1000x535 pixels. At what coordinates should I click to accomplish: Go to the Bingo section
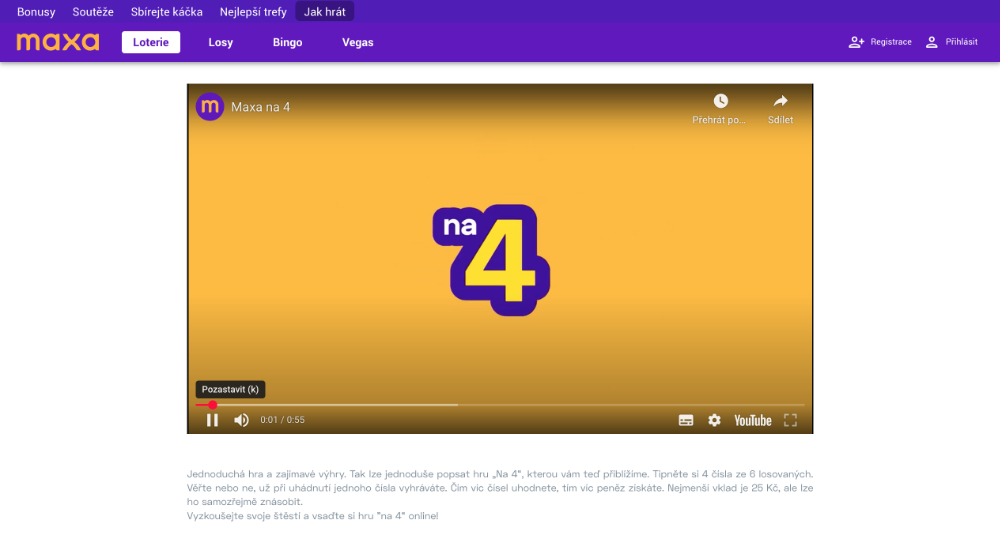tap(287, 42)
